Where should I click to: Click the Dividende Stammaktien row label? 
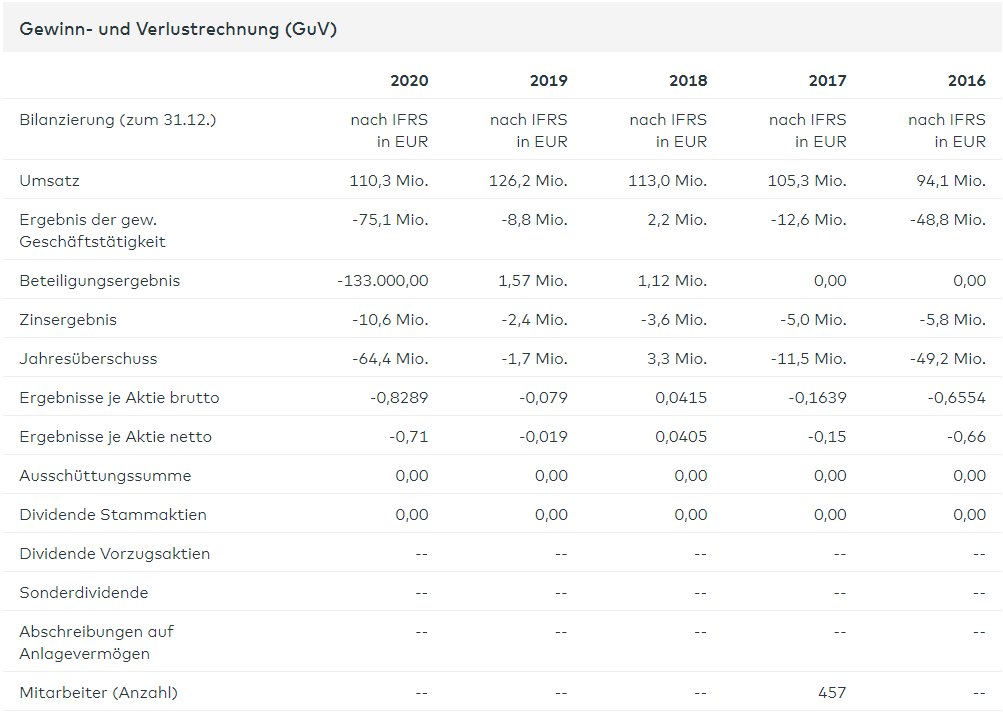(113, 514)
